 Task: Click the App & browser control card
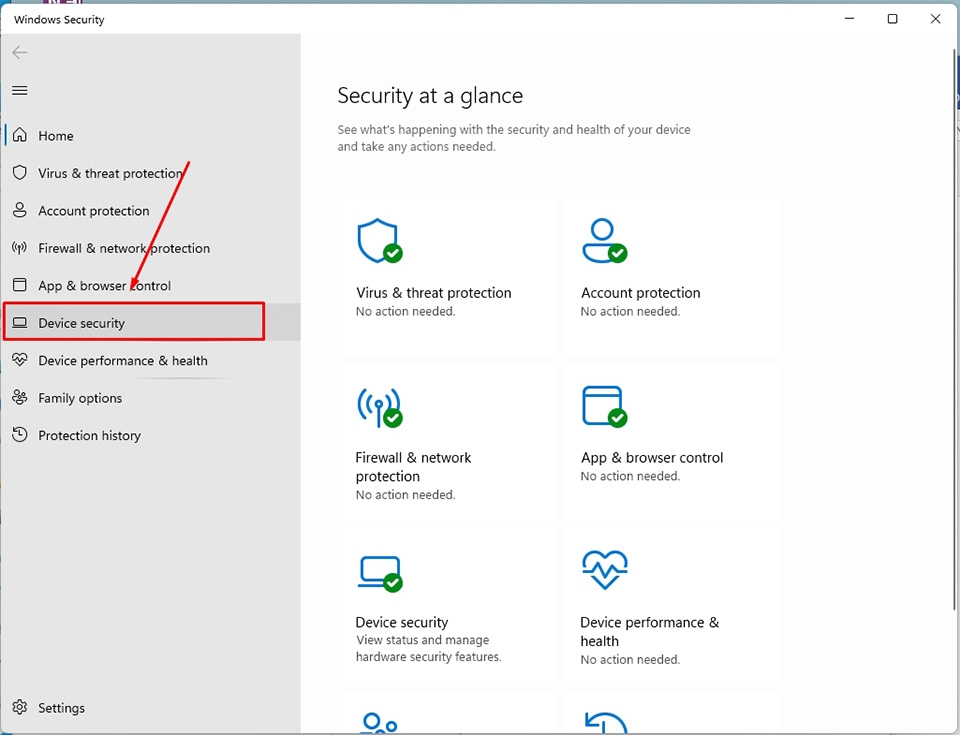tap(670, 435)
